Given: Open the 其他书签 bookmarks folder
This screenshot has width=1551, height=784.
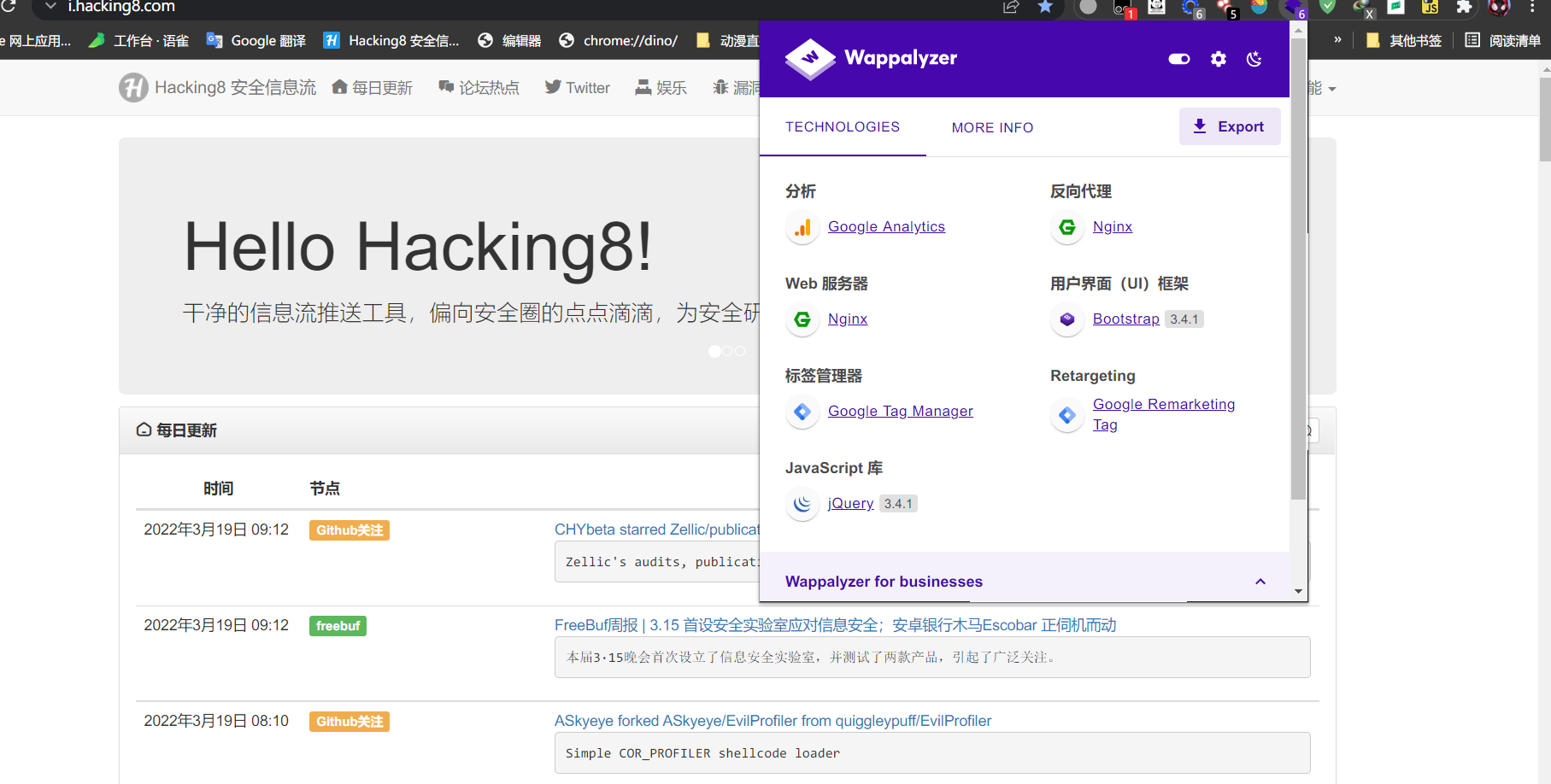Looking at the screenshot, I should pos(1404,40).
